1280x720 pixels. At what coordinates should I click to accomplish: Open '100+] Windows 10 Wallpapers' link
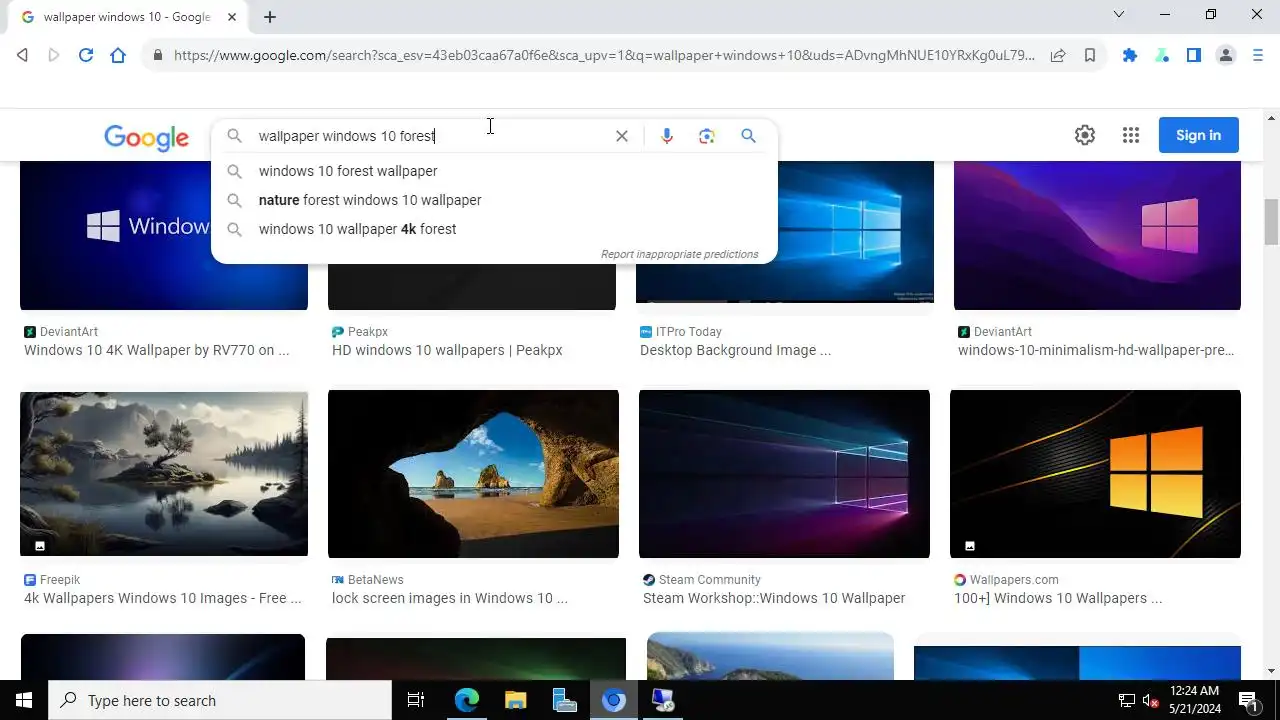tap(1057, 598)
